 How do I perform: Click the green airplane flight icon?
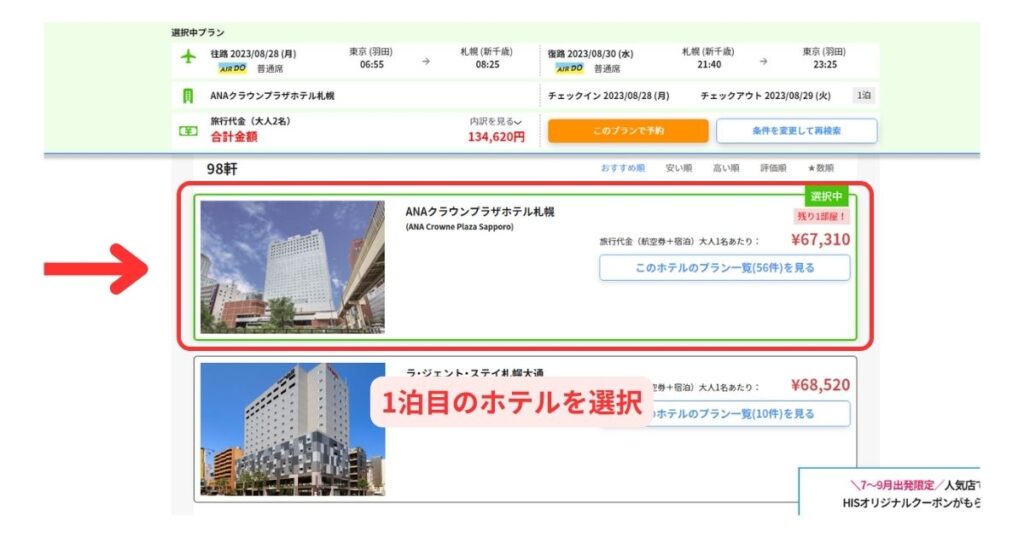(x=188, y=56)
